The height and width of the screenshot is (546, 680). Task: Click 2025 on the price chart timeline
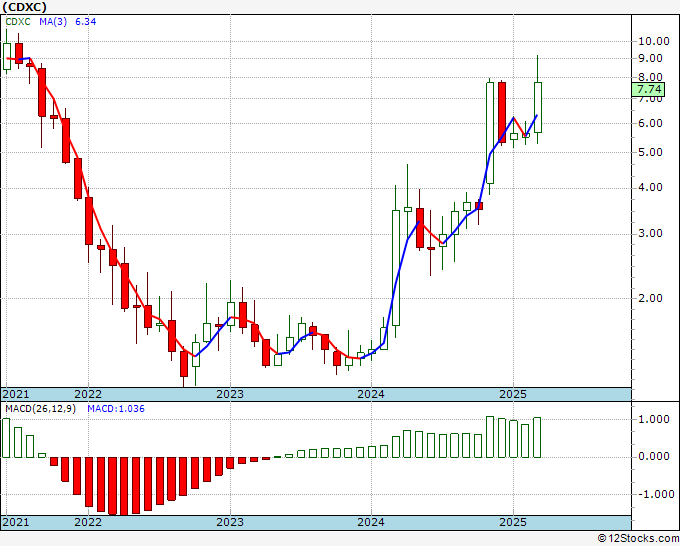coord(513,394)
